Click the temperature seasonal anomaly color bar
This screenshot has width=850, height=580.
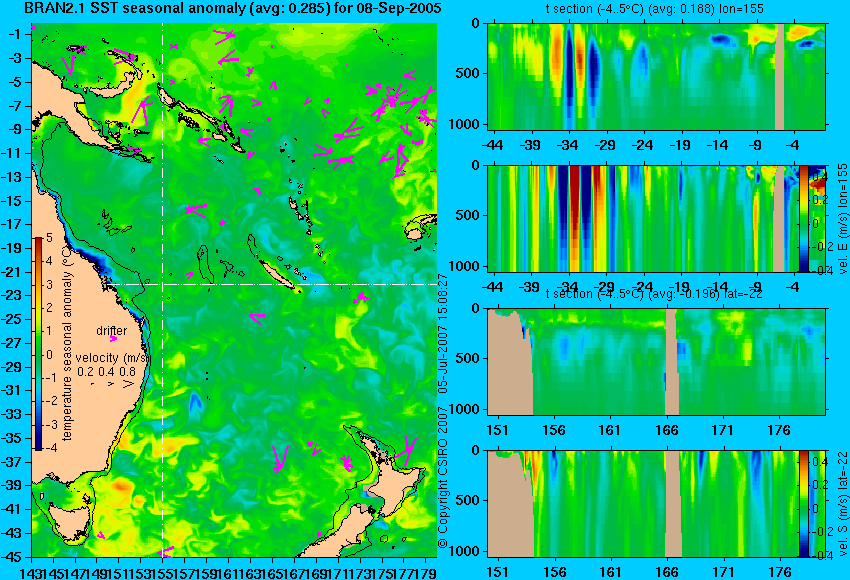click(x=38, y=344)
